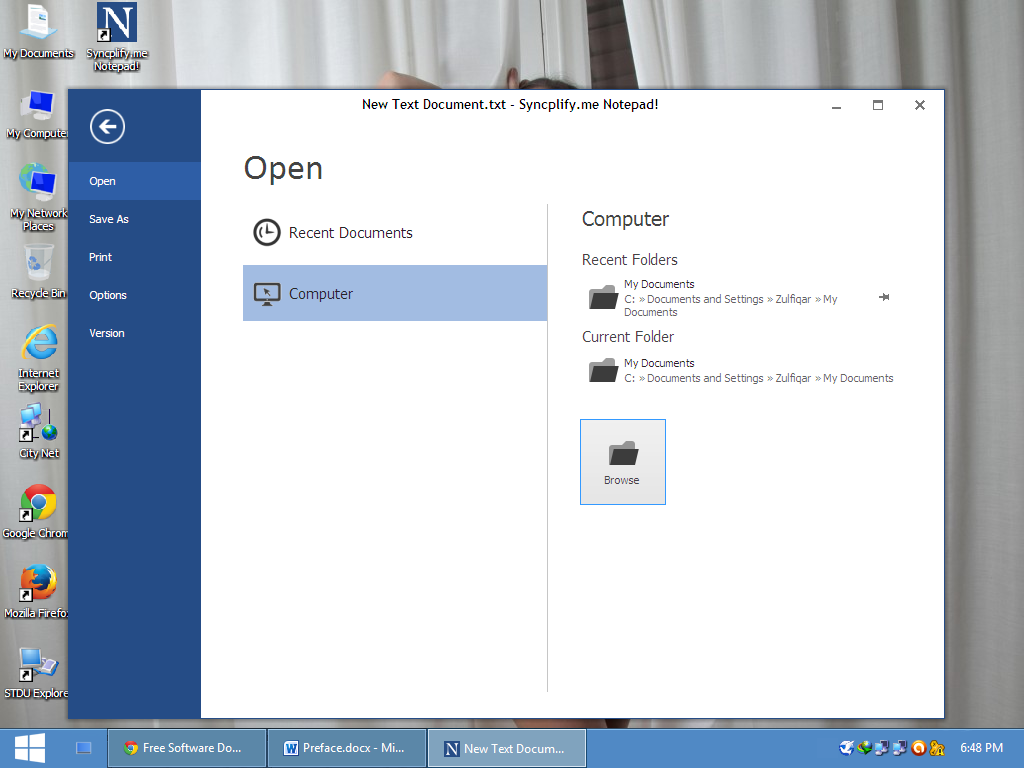Select My Computer desktop icon

[x=38, y=115]
